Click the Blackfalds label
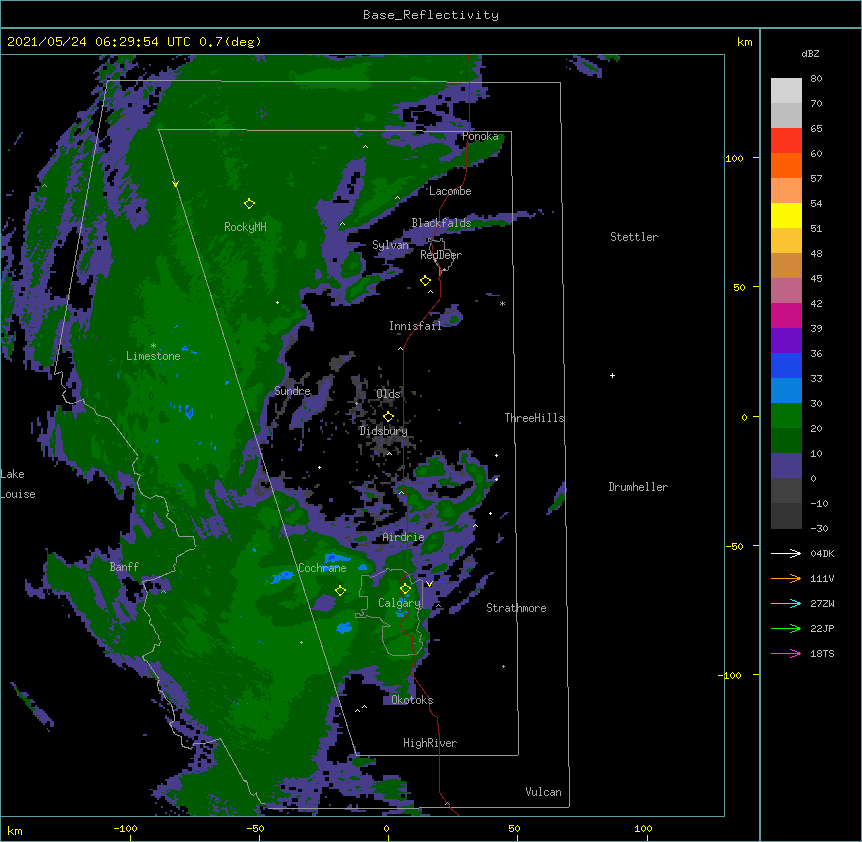This screenshot has width=862, height=842. pos(441,223)
